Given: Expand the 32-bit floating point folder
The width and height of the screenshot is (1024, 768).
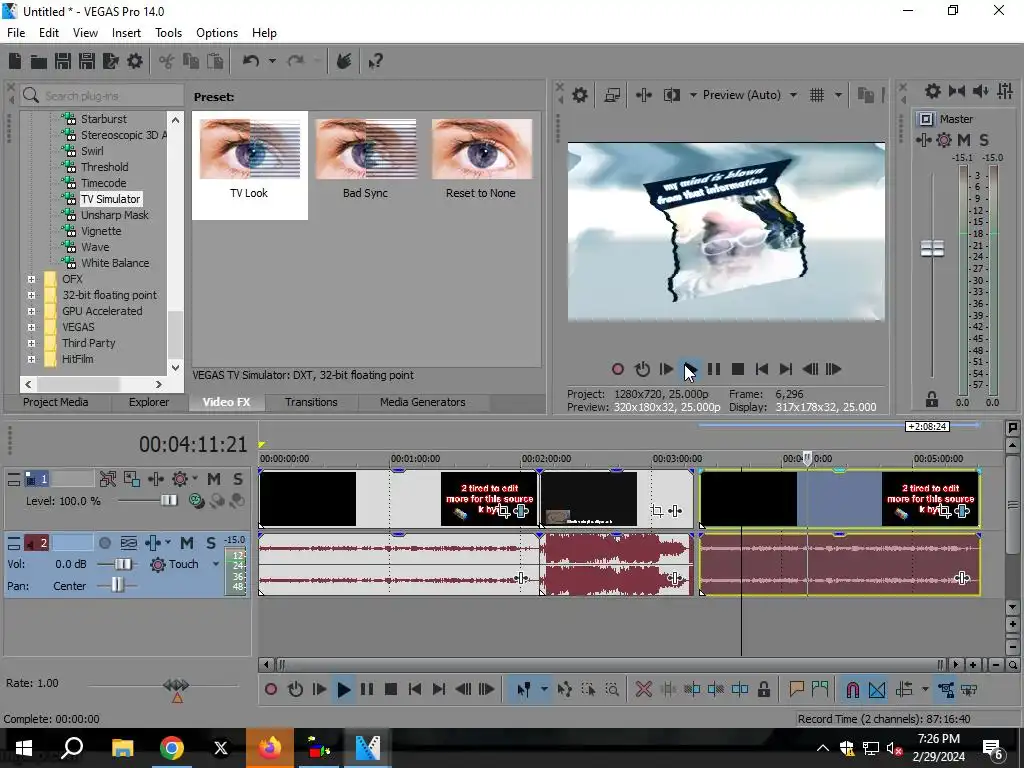Looking at the screenshot, I should point(31,295).
